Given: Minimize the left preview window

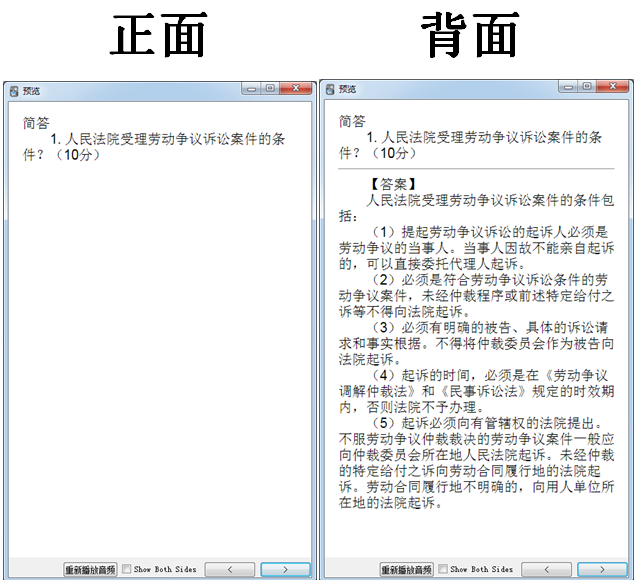Looking at the screenshot, I should (251, 89).
